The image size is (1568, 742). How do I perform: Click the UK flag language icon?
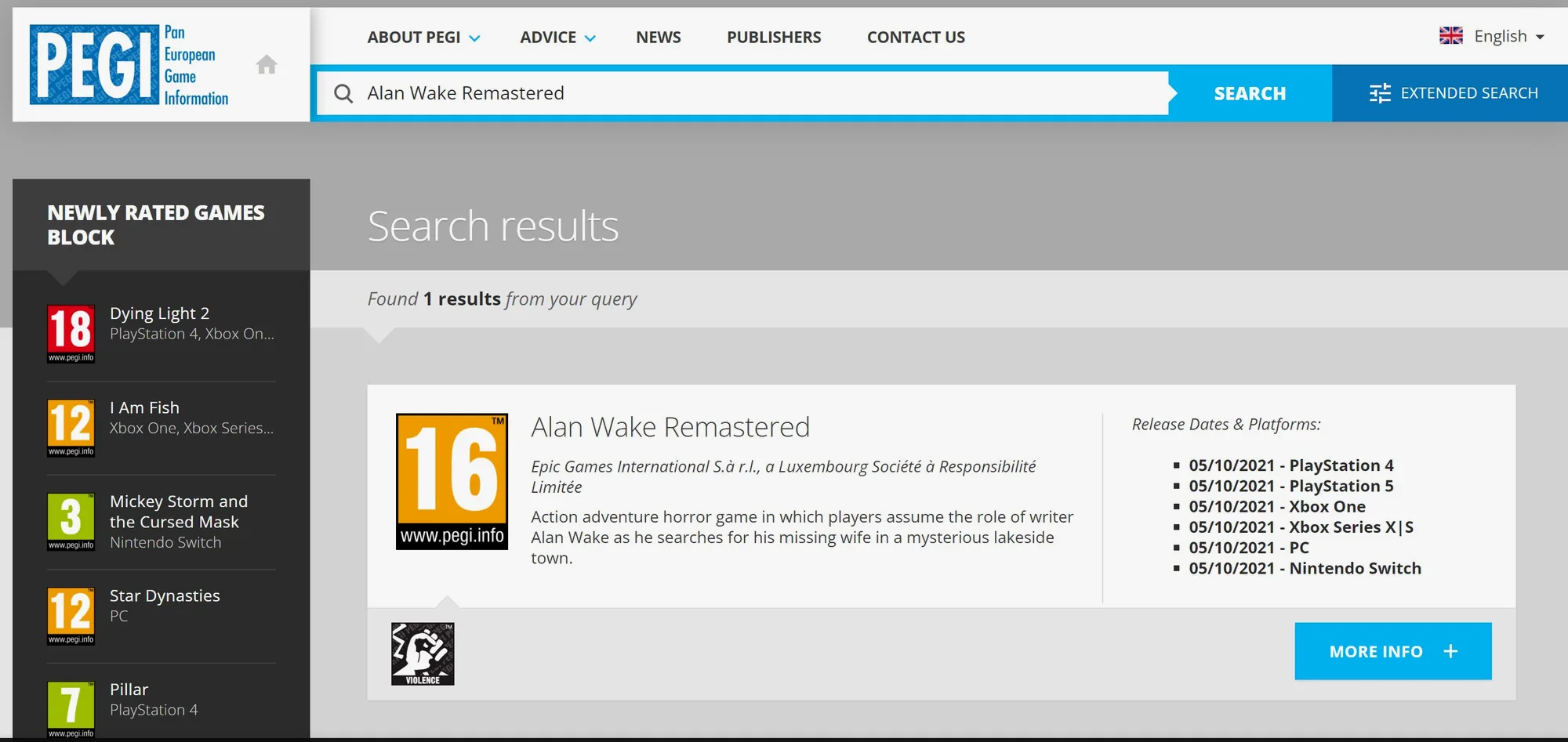click(1451, 36)
